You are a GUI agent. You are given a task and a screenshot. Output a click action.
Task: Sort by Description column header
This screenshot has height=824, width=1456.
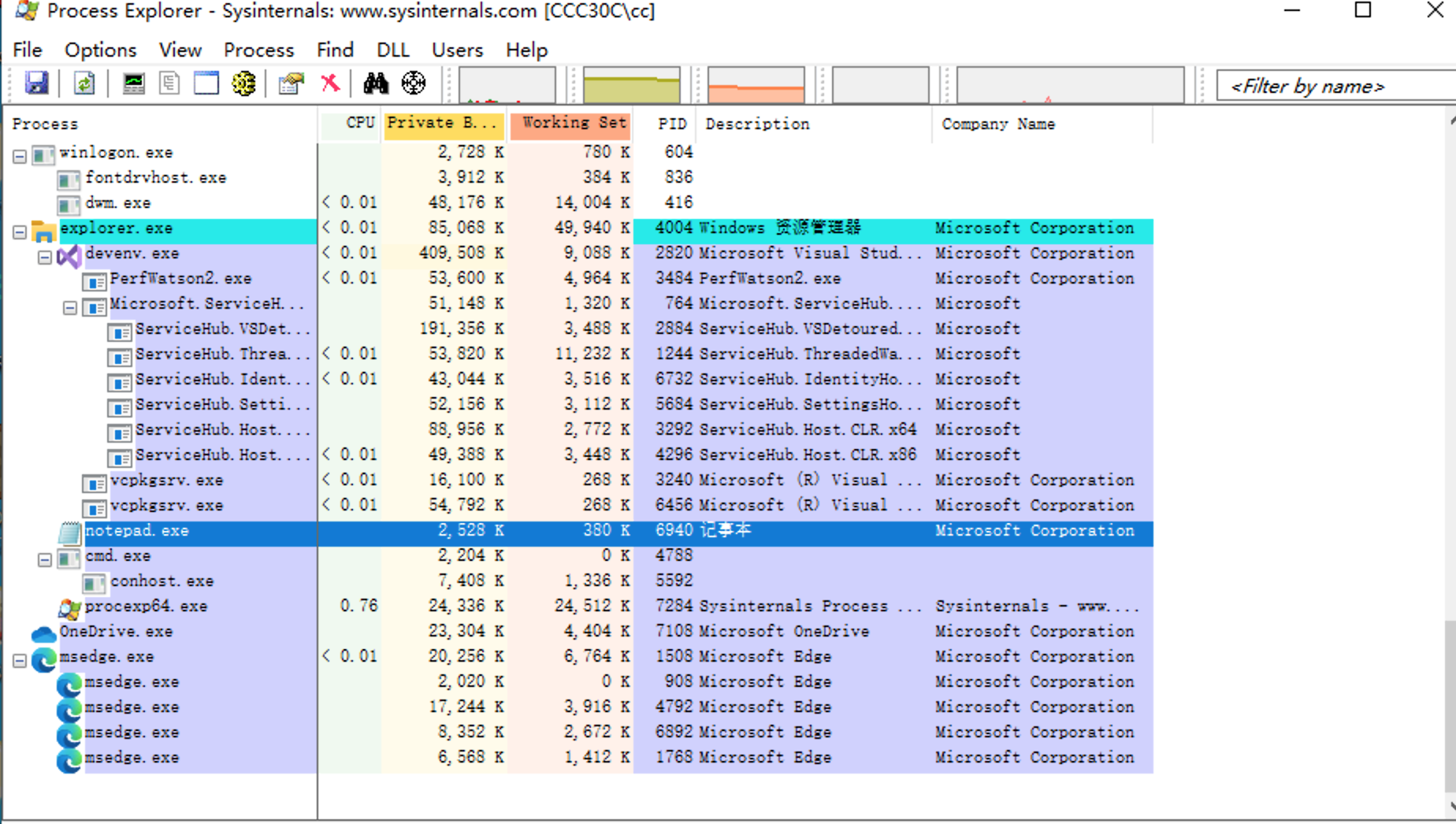pos(815,124)
